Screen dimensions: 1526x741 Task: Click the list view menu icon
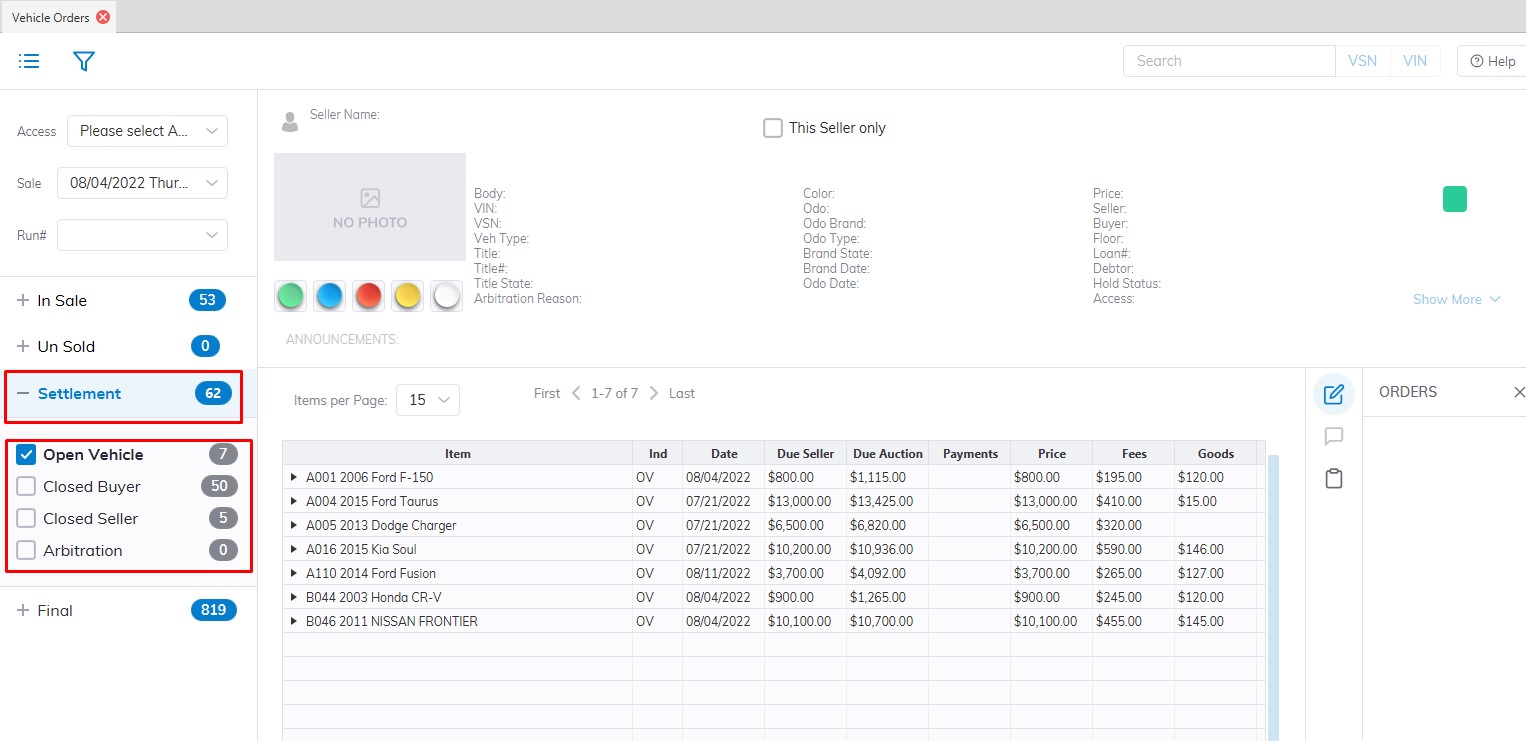click(x=29, y=61)
